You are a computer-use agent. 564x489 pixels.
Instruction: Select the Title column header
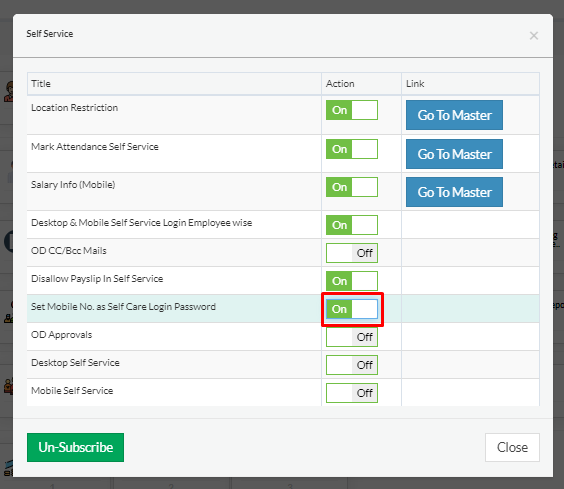point(41,84)
